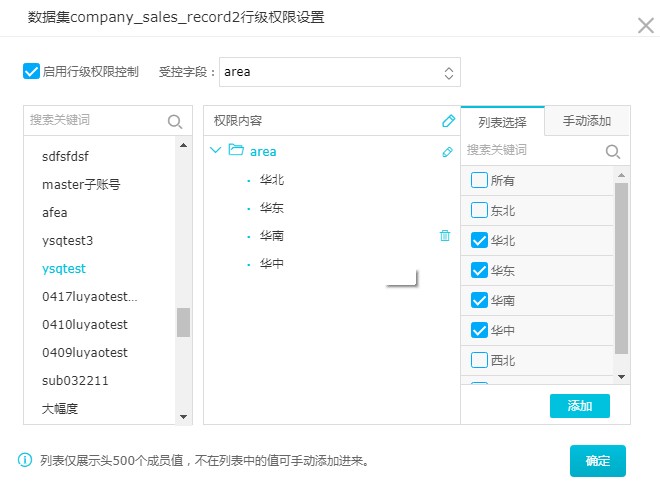
Task: Click user list scroll up arrow
Action: click(x=183, y=145)
